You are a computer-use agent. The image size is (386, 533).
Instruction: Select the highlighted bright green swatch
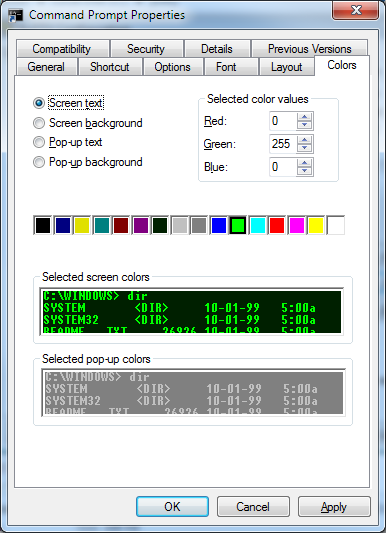[x=238, y=225]
